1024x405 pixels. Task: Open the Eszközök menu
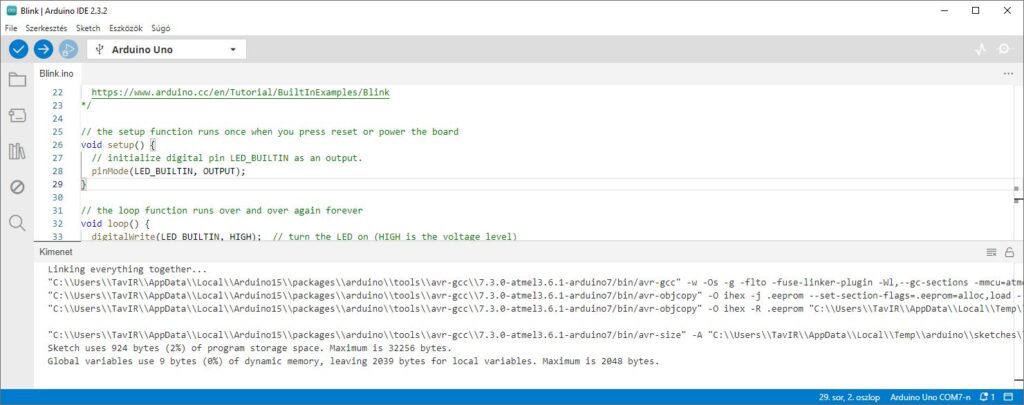125,28
